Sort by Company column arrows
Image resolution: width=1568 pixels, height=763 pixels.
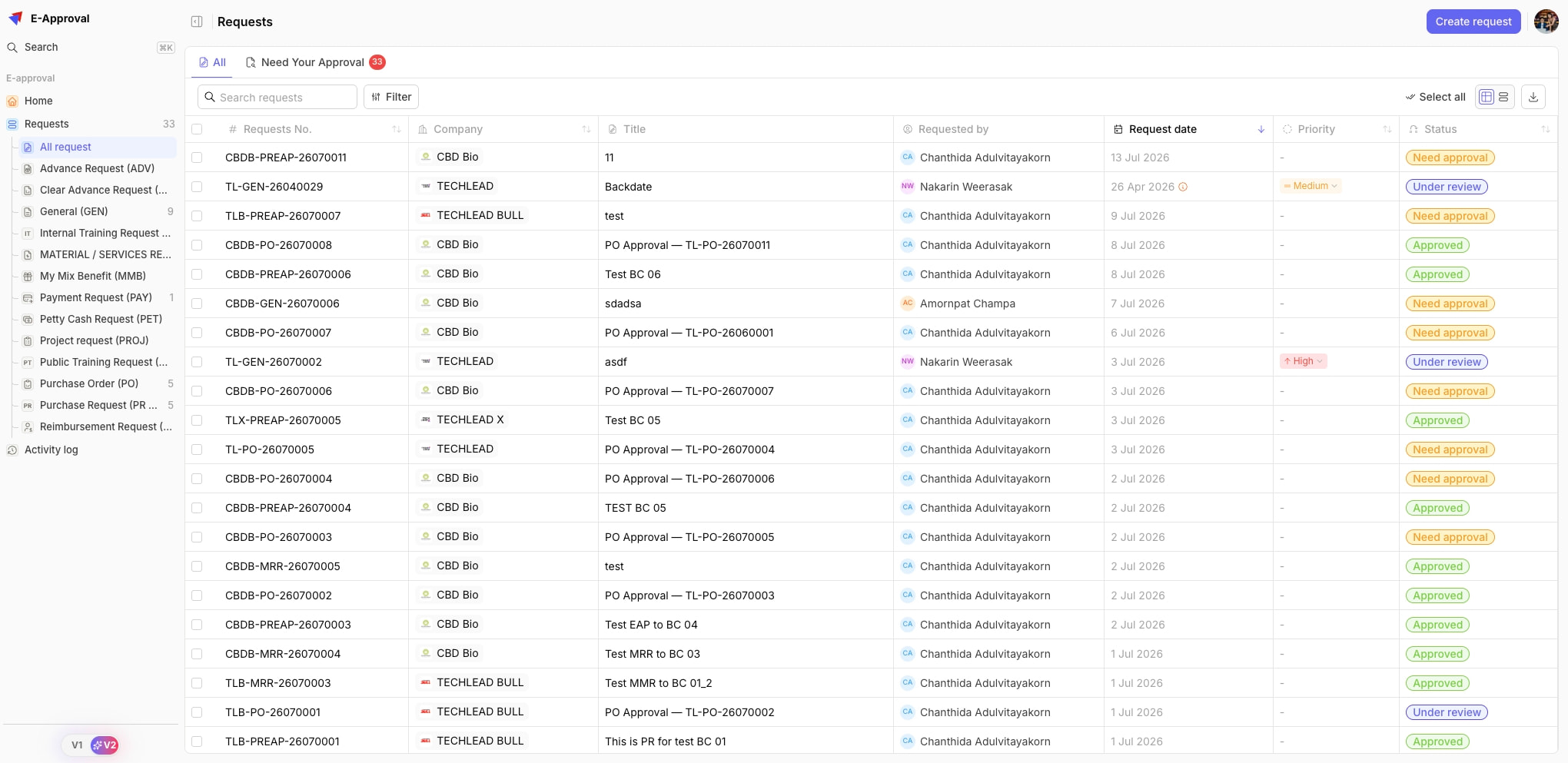(x=586, y=129)
